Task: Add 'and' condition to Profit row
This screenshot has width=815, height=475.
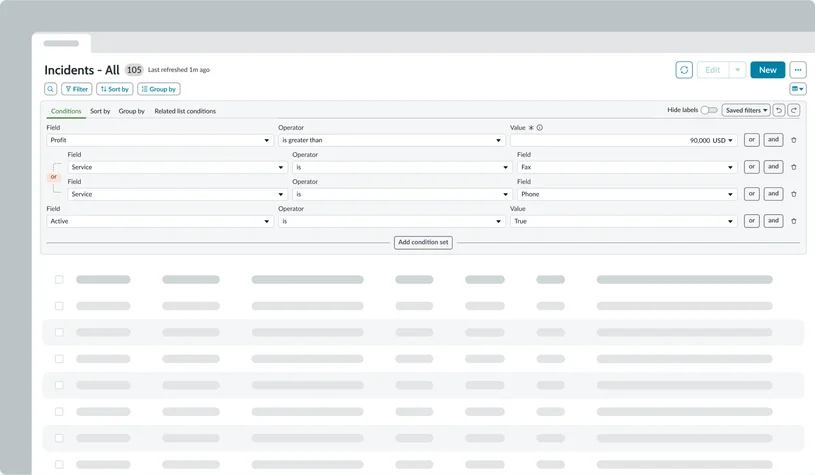Action: click(773, 140)
